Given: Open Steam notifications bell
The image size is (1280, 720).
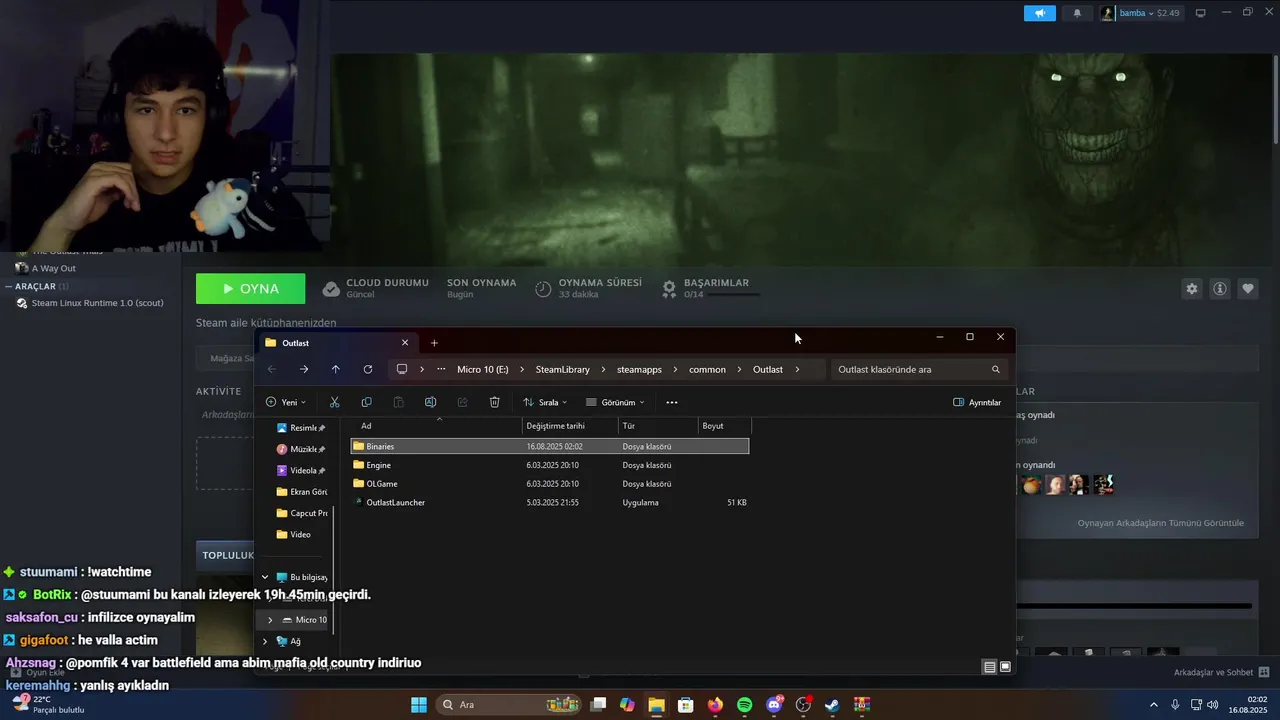Looking at the screenshot, I should [x=1077, y=13].
